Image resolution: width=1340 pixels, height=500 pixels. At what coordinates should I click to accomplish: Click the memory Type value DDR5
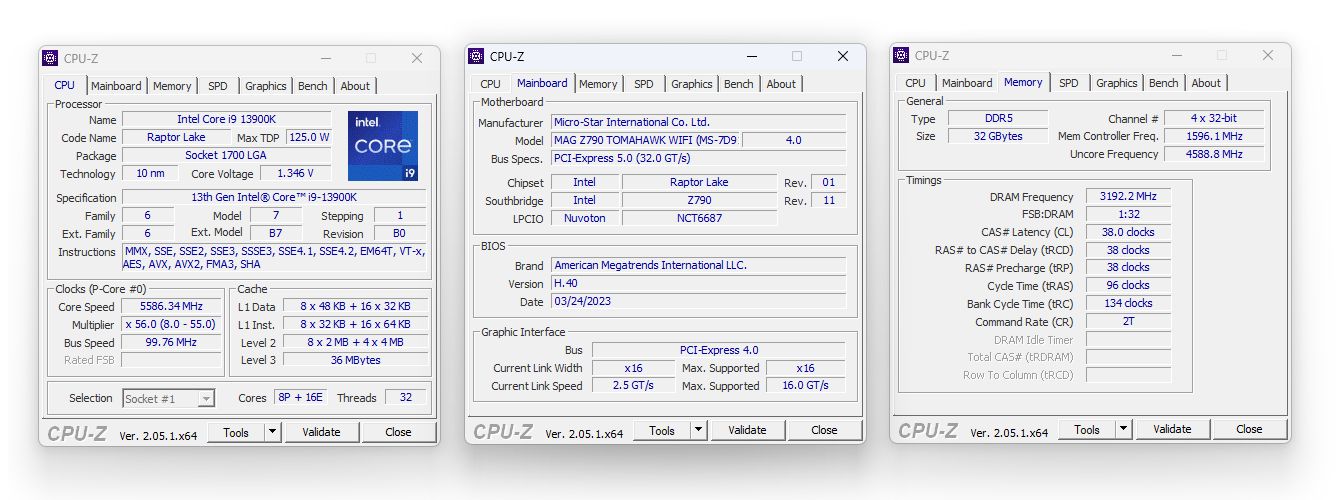coord(998,119)
